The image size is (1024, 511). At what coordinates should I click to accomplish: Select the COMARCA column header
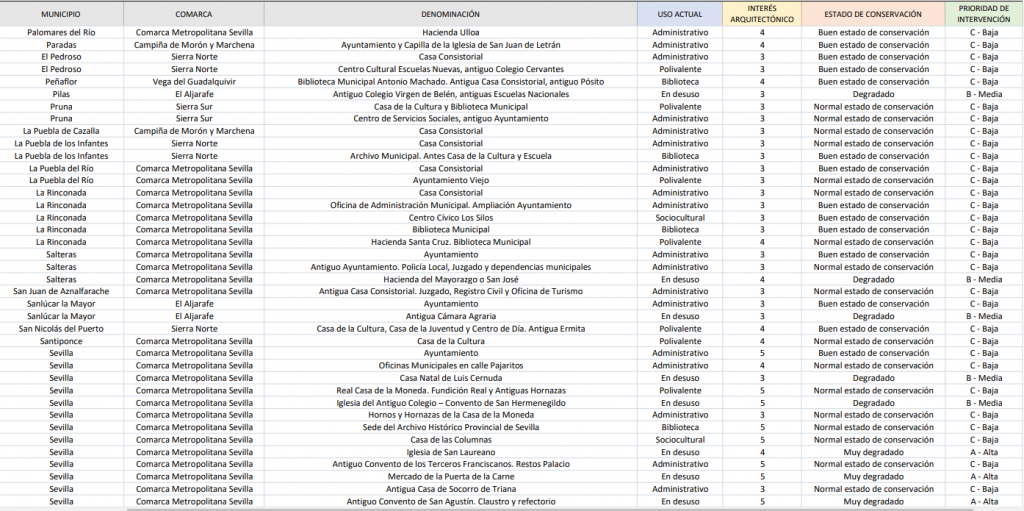tap(193, 15)
